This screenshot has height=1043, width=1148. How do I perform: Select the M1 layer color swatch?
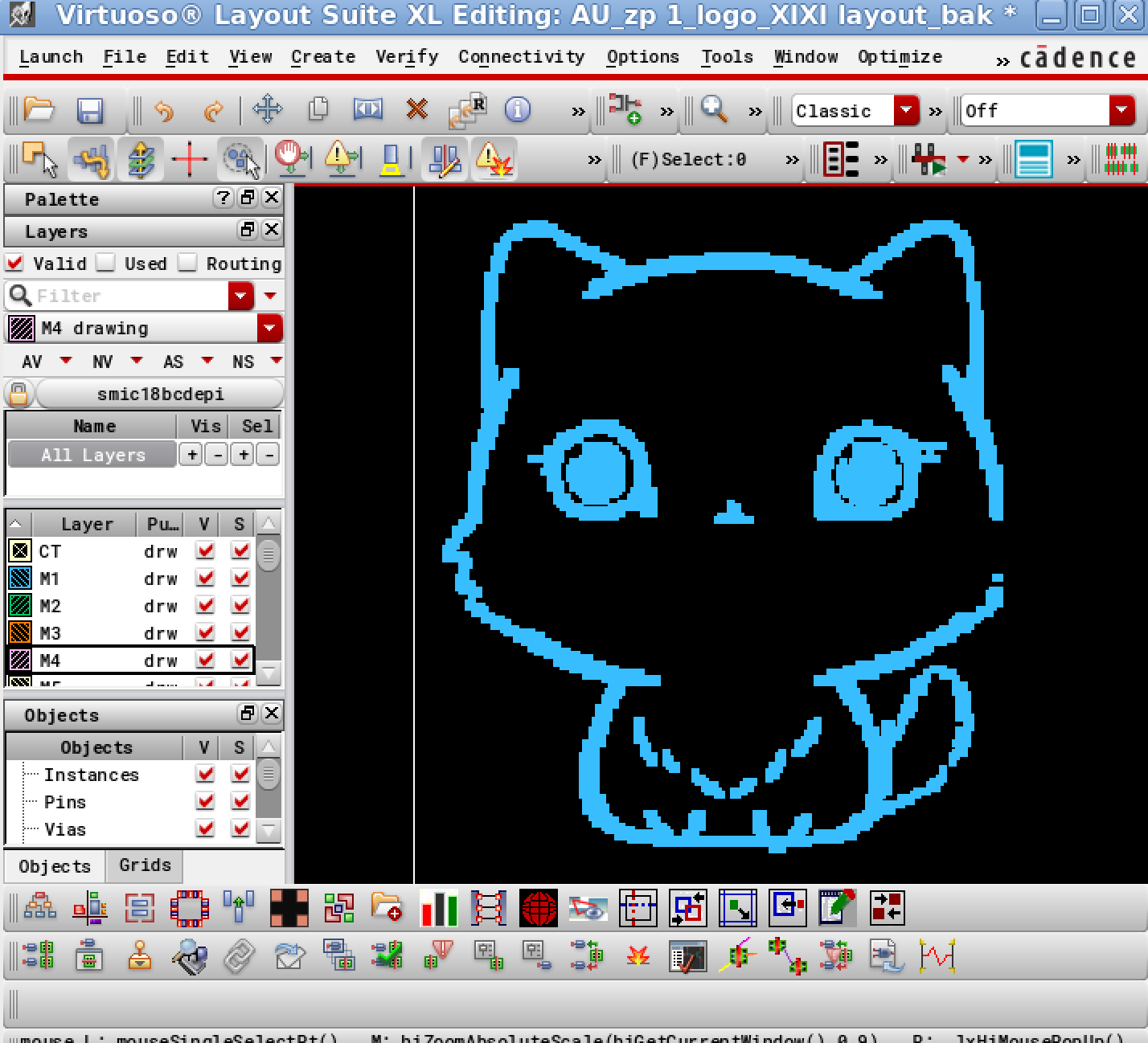(x=20, y=578)
